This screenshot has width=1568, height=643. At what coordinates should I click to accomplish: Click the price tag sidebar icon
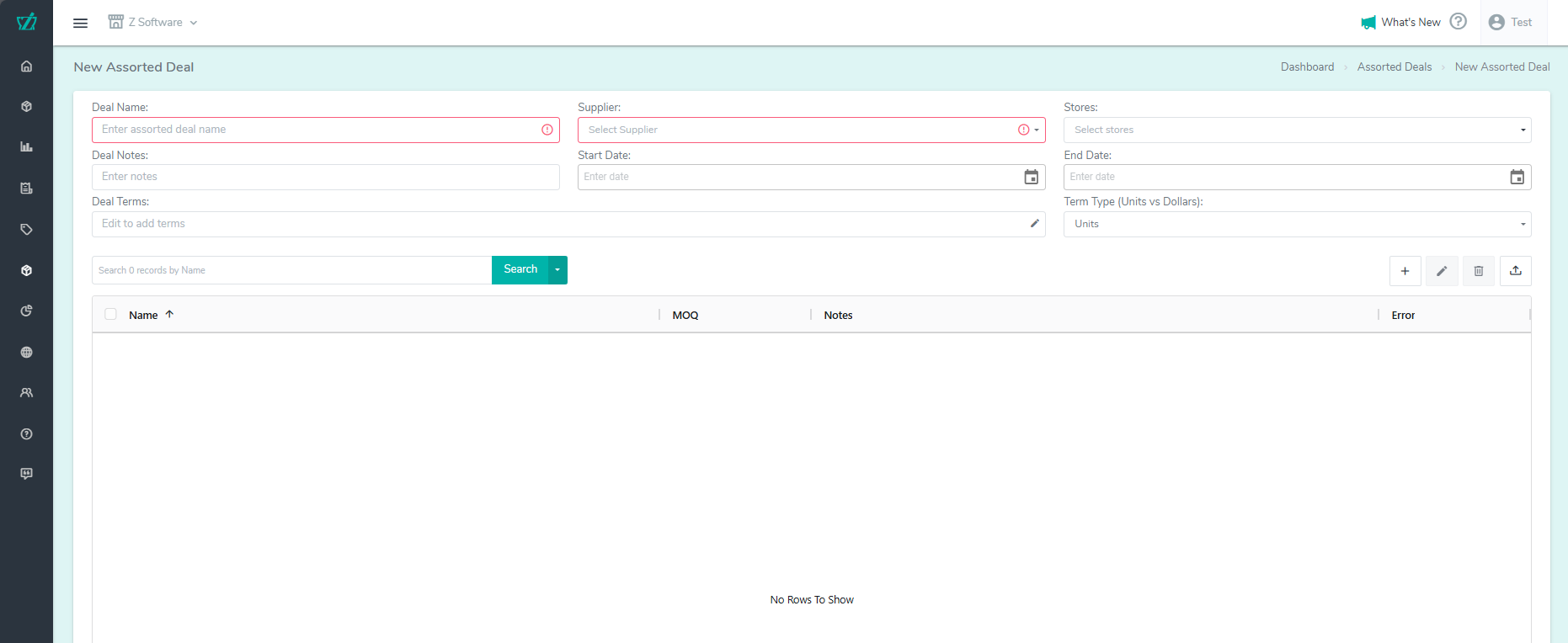click(26, 229)
